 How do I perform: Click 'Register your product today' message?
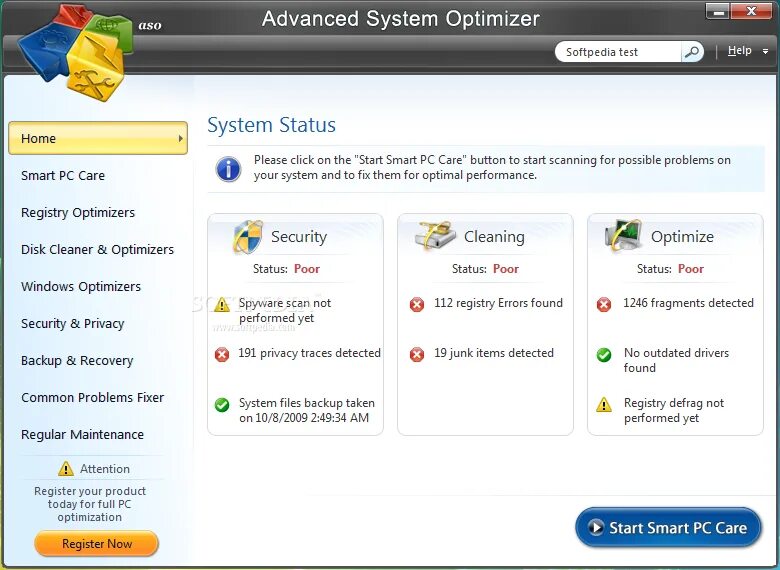coord(90,504)
